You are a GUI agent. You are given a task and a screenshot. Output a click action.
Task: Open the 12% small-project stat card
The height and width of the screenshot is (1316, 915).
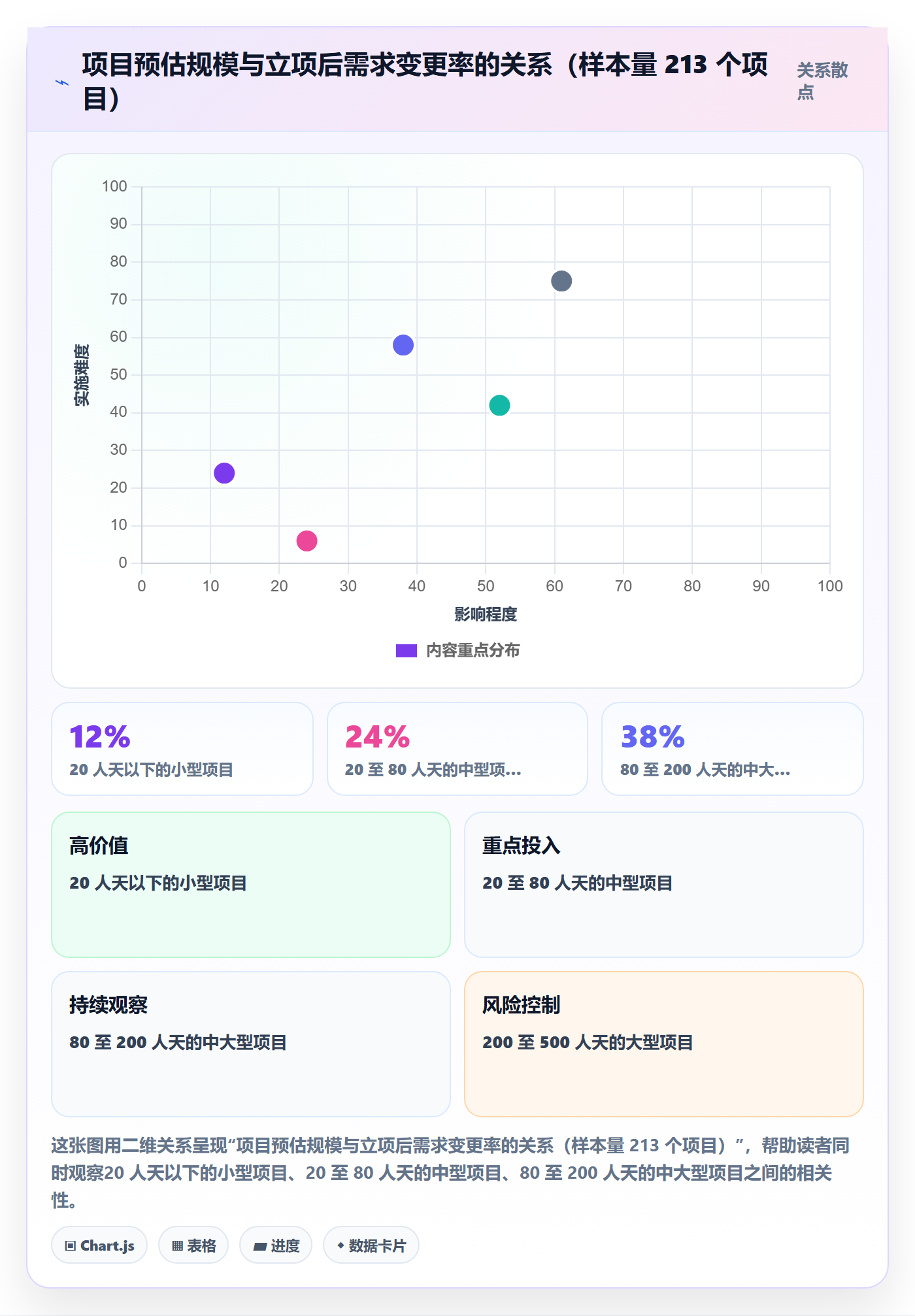(x=182, y=749)
